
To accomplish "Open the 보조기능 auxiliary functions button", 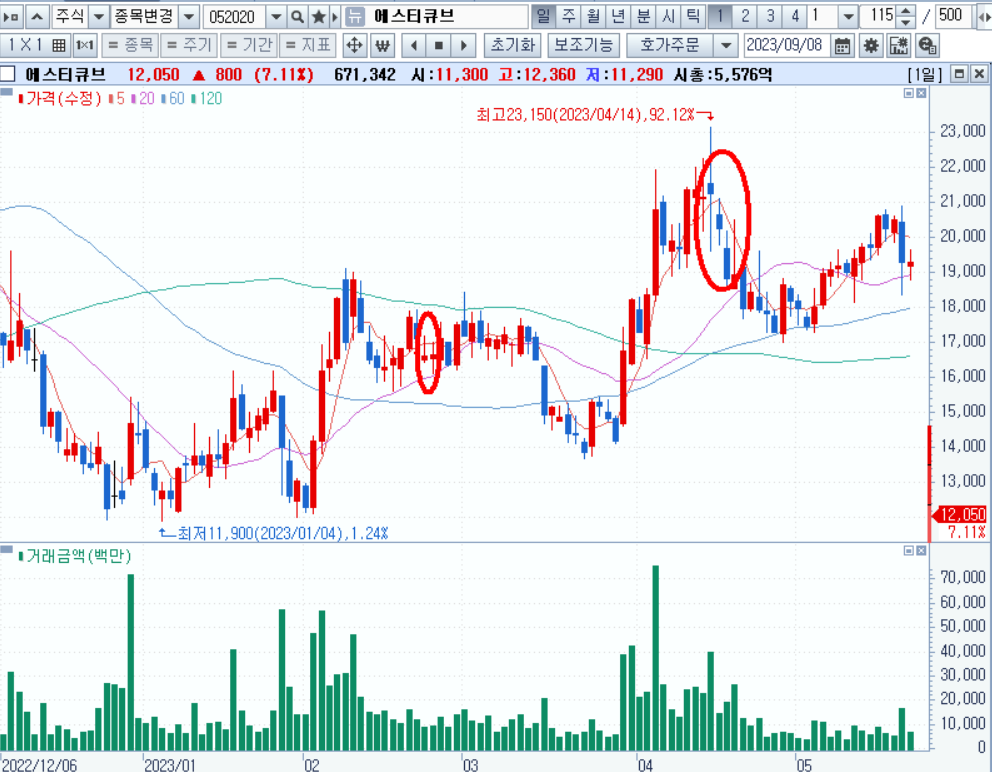I will [583, 46].
